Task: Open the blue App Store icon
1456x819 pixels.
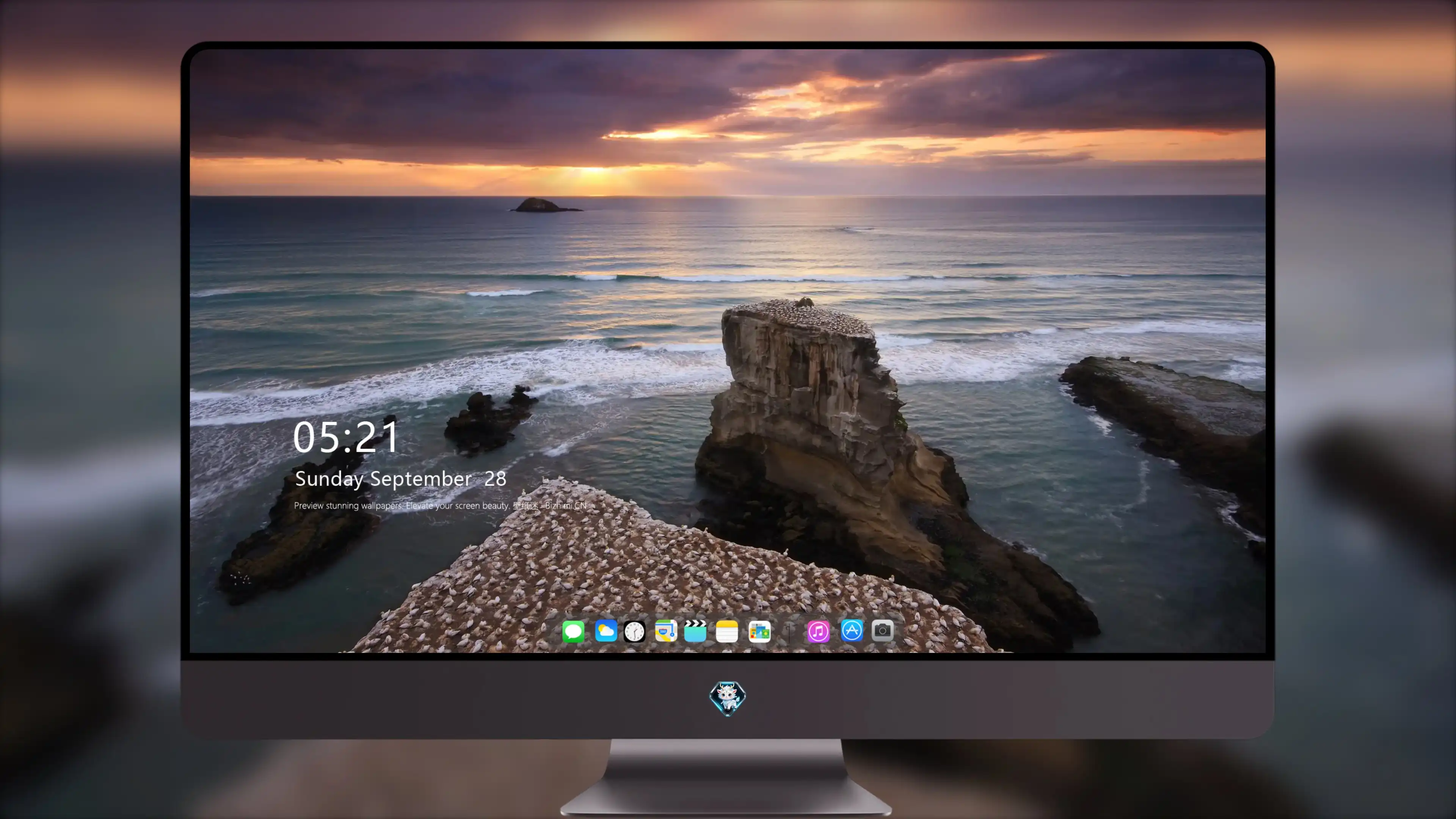Action: click(852, 630)
